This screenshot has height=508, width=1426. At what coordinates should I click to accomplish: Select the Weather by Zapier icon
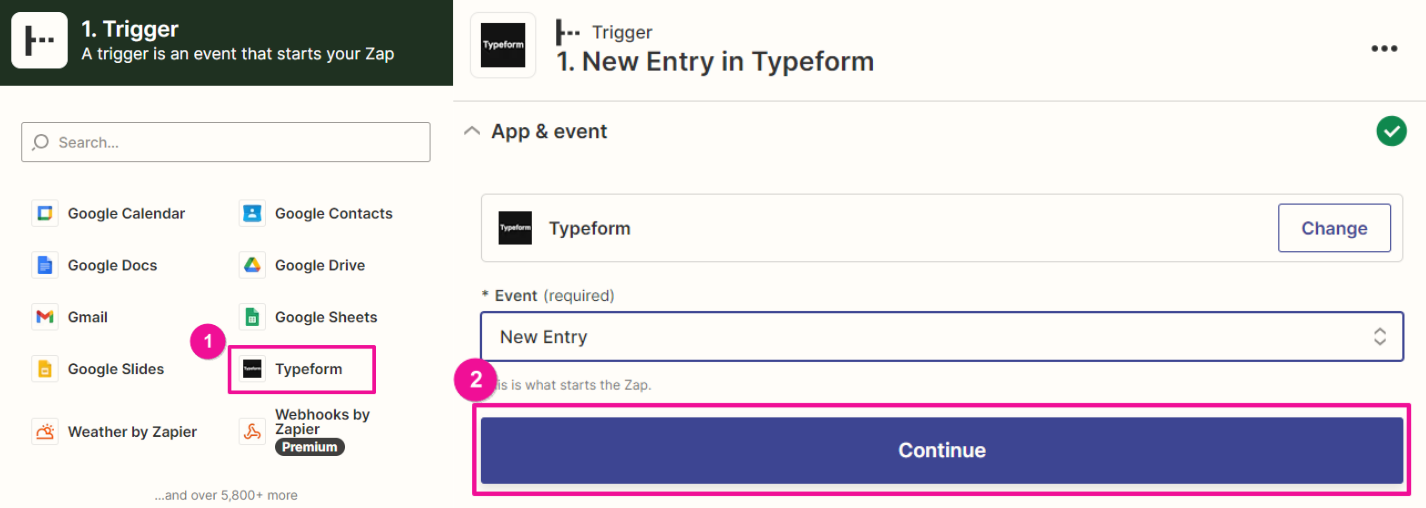click(44, 432)
